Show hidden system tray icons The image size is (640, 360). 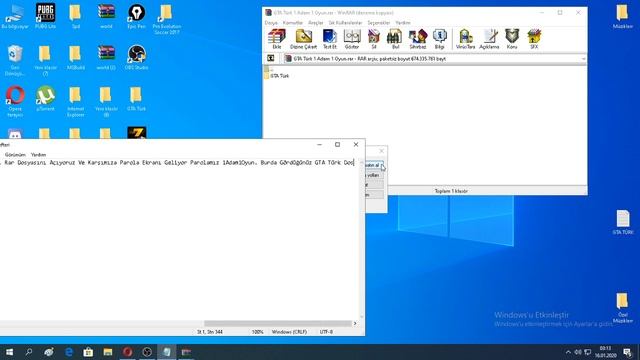[568, 352]
